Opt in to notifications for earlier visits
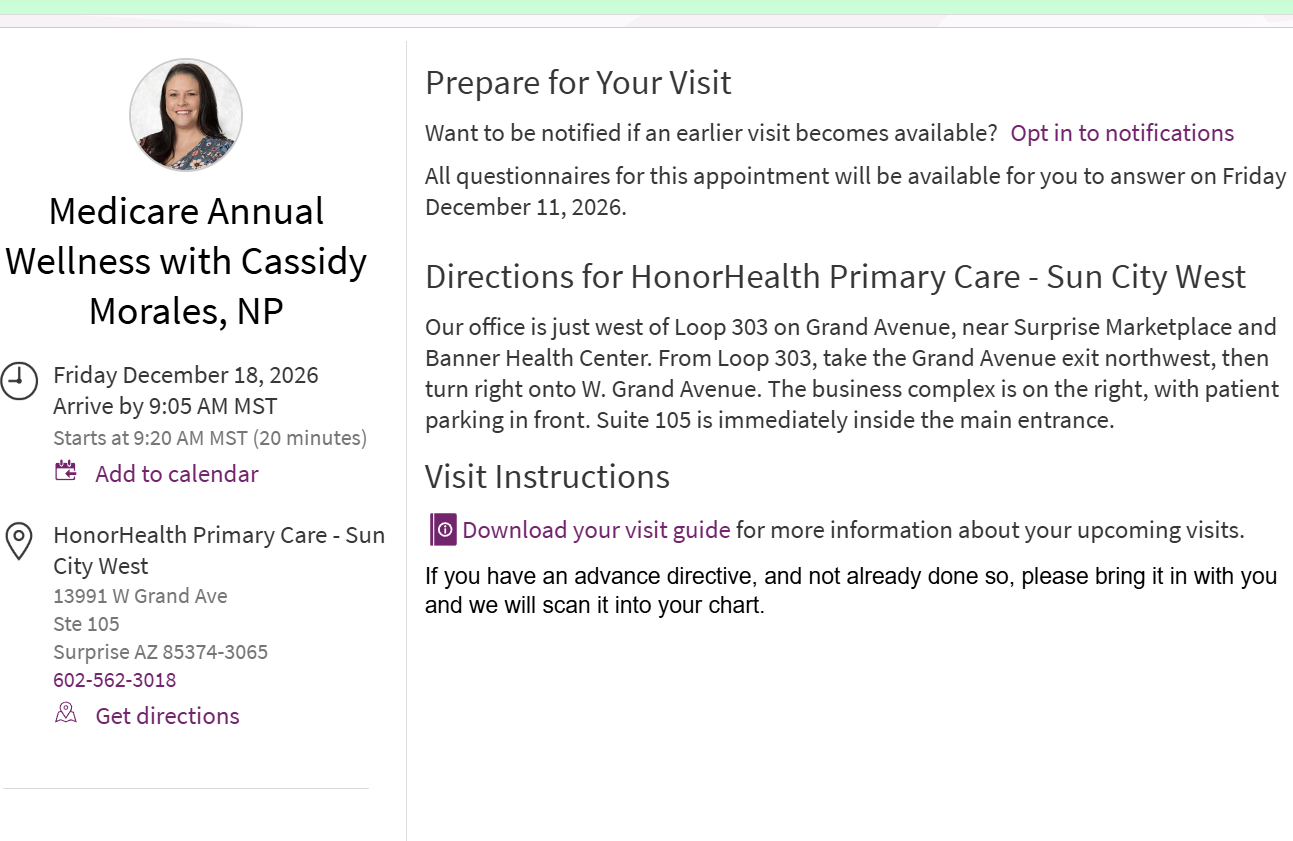The image size is (1293, 841). pyautogui.click(x=1122, y=133)
